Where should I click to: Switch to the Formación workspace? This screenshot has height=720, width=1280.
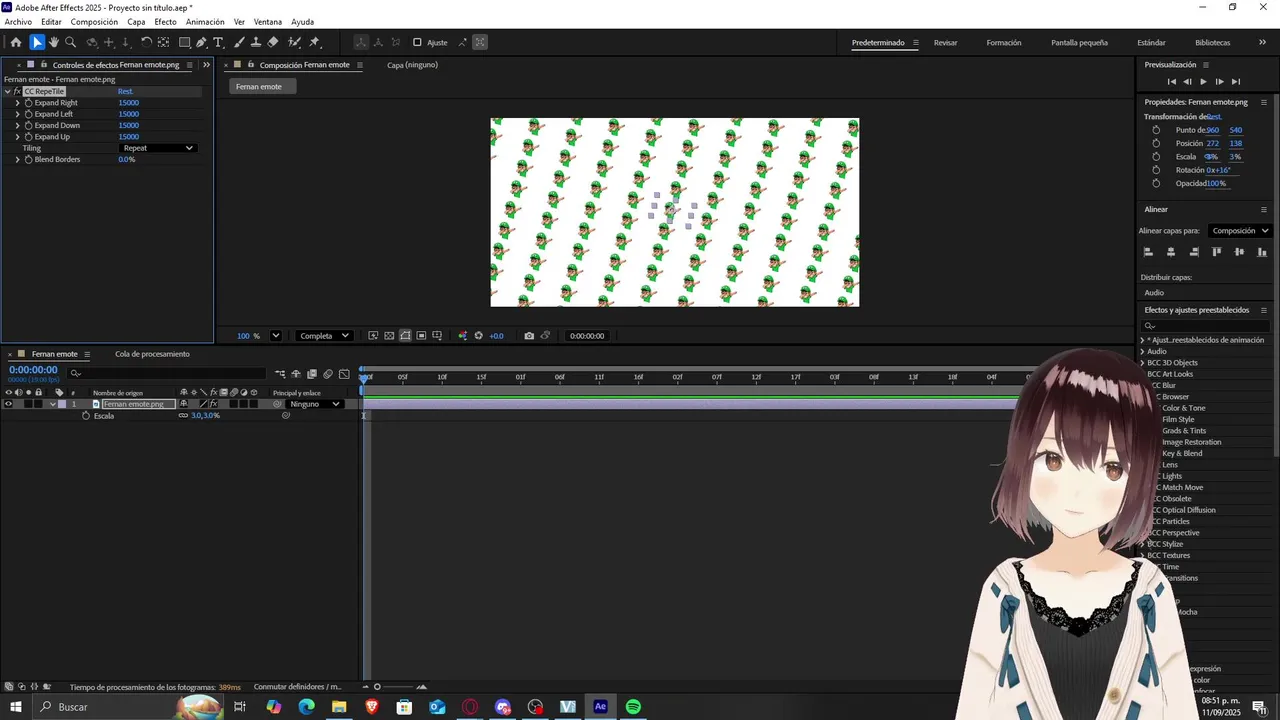pos(1004,43)
